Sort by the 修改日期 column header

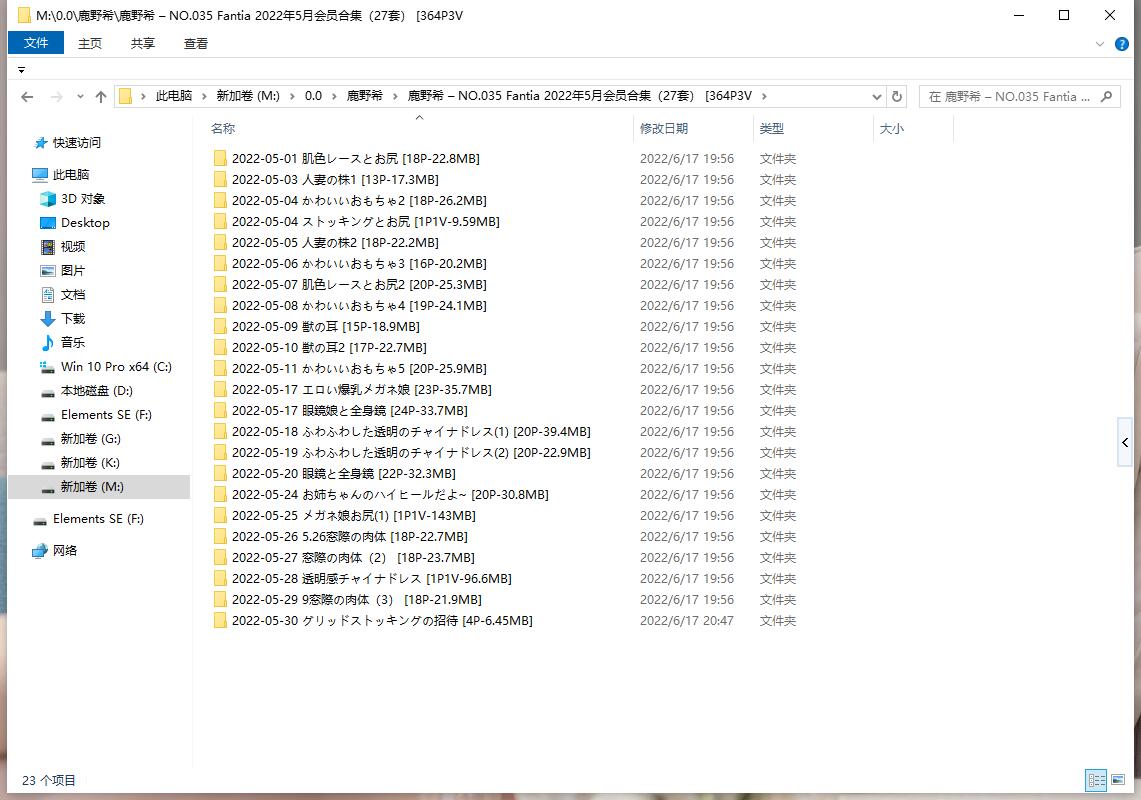[664, 129]
